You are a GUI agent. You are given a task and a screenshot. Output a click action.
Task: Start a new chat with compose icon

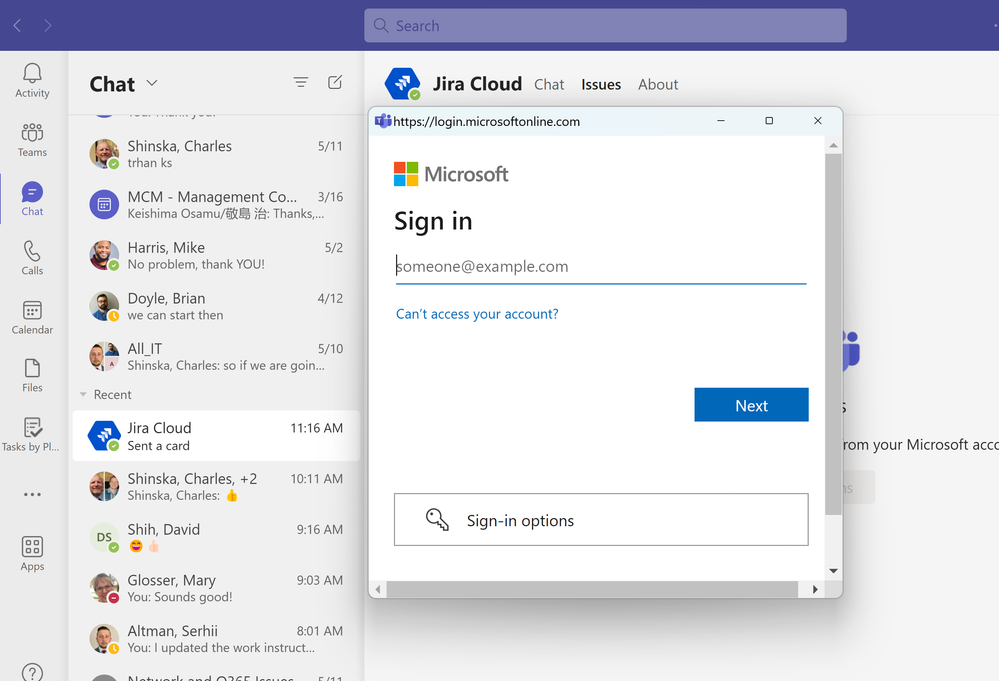click(335, 82)
